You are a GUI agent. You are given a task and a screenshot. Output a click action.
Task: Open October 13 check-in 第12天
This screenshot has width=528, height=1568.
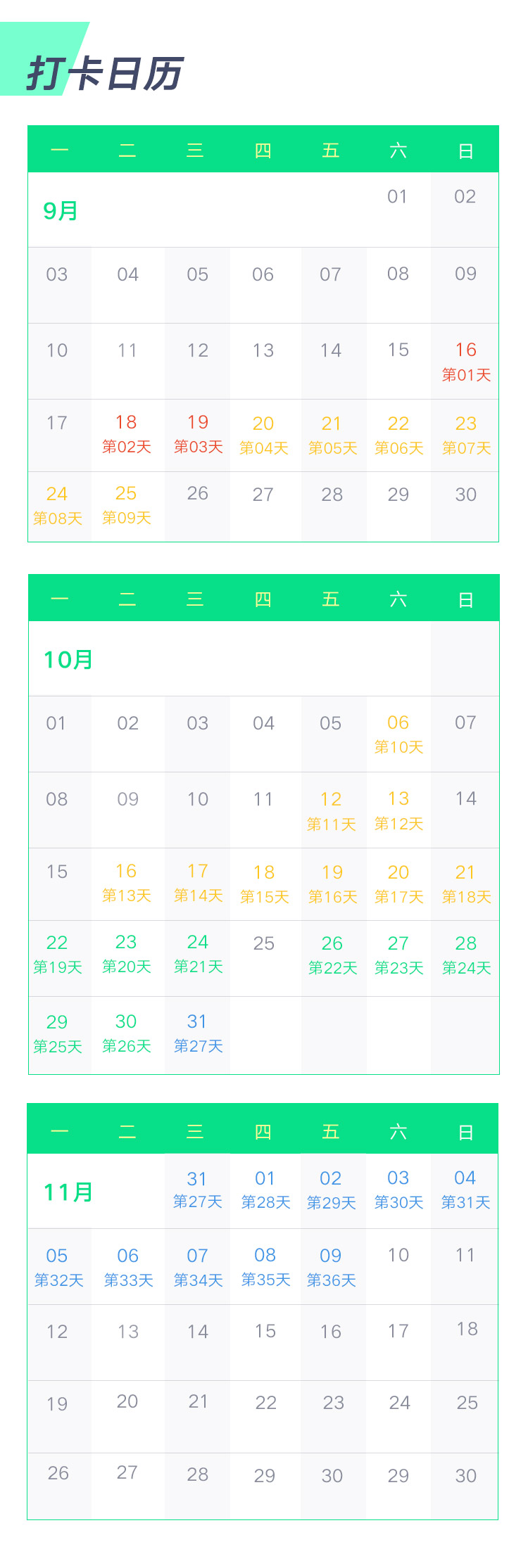[x=398, y=810]
